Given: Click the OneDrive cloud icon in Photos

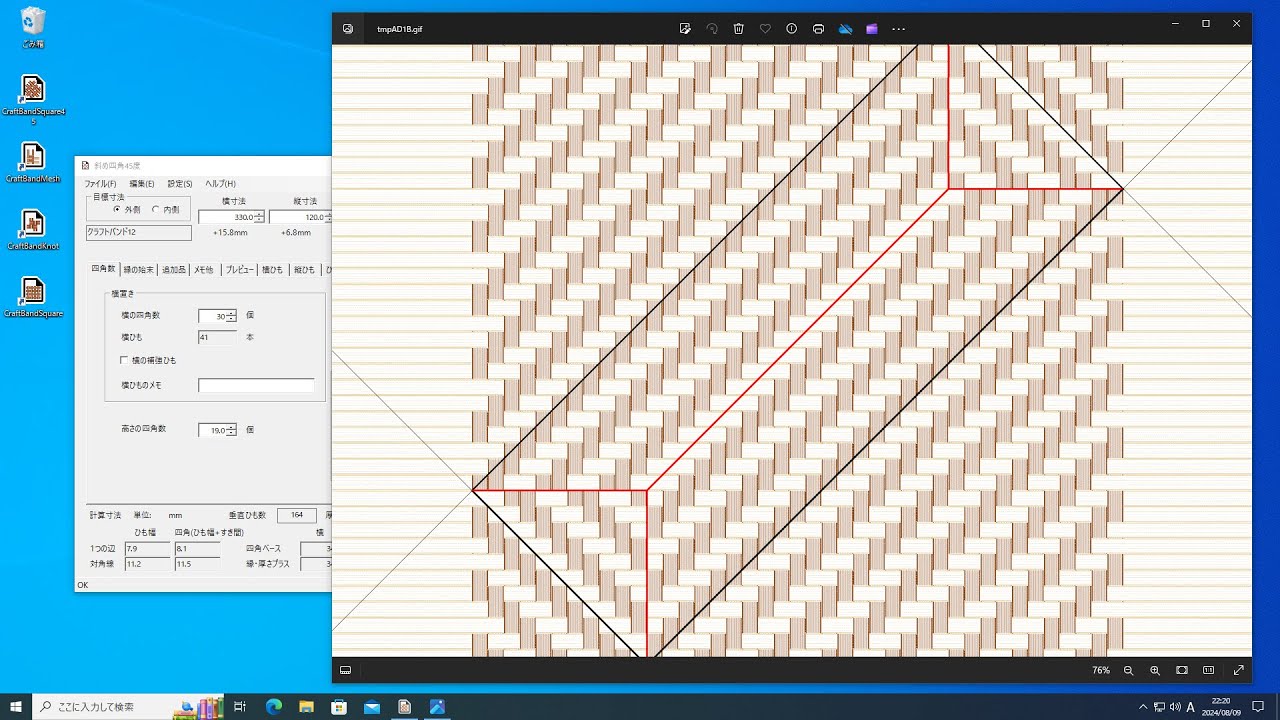Looking at the screenshot, I should click(x=845, y=29).
